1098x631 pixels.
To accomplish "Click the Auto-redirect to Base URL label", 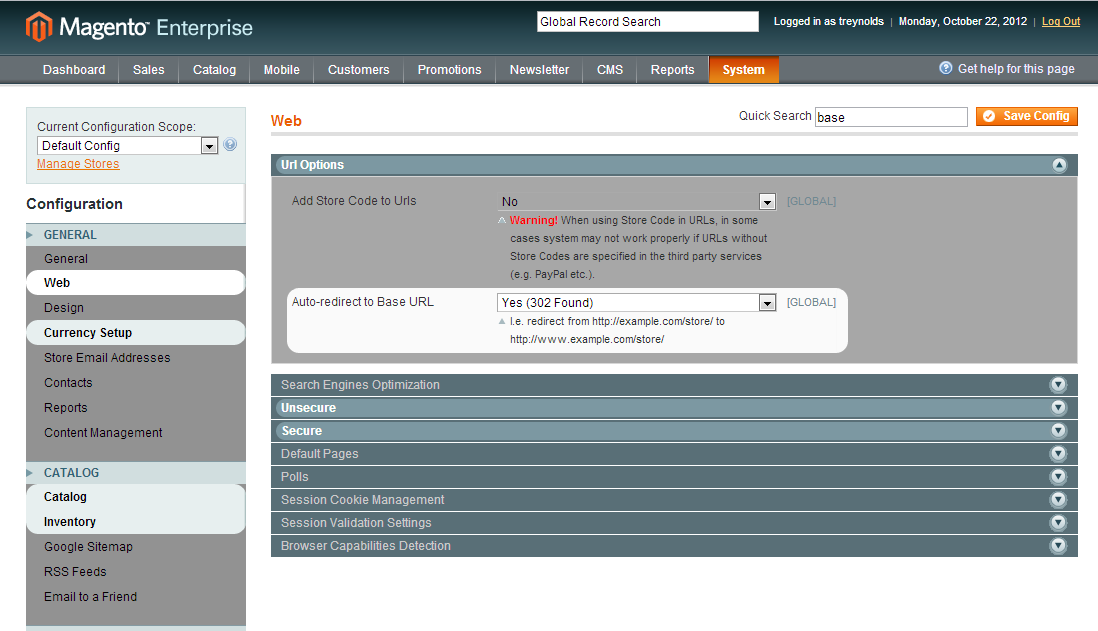I will [362, 302].
